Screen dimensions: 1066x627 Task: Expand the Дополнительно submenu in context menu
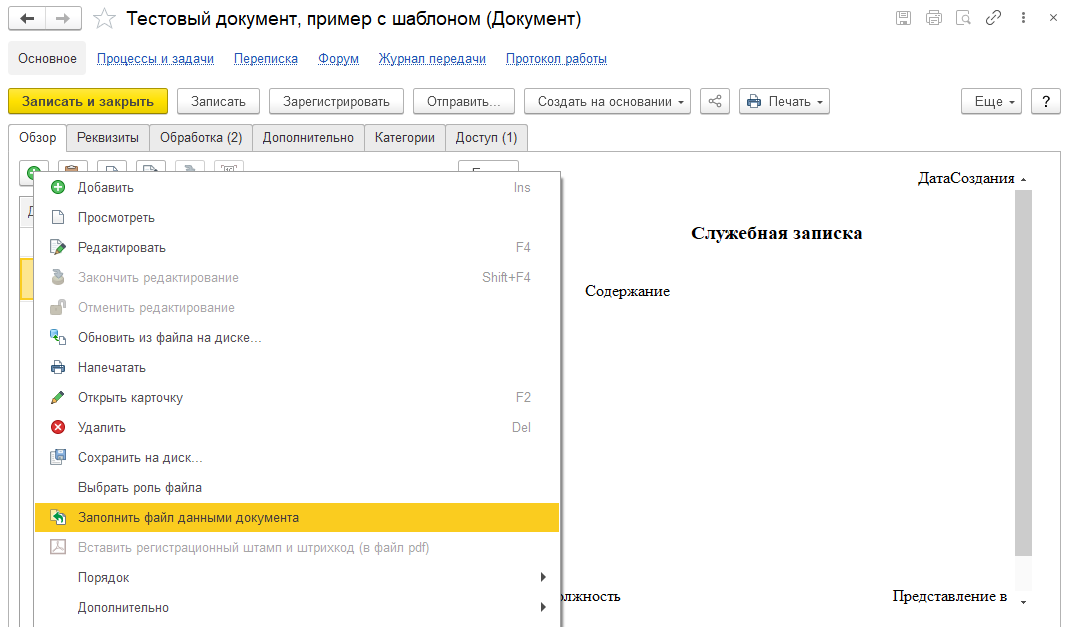point(297,607)
